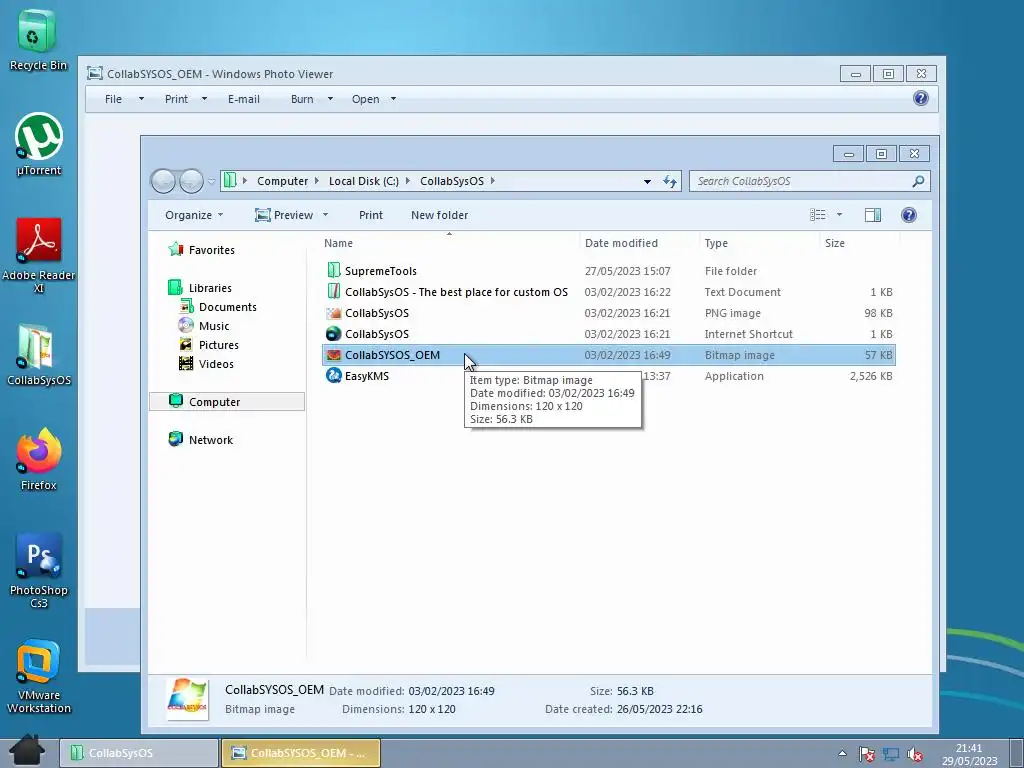Click the Photo Viewer help icon

(x=921, y=98)
